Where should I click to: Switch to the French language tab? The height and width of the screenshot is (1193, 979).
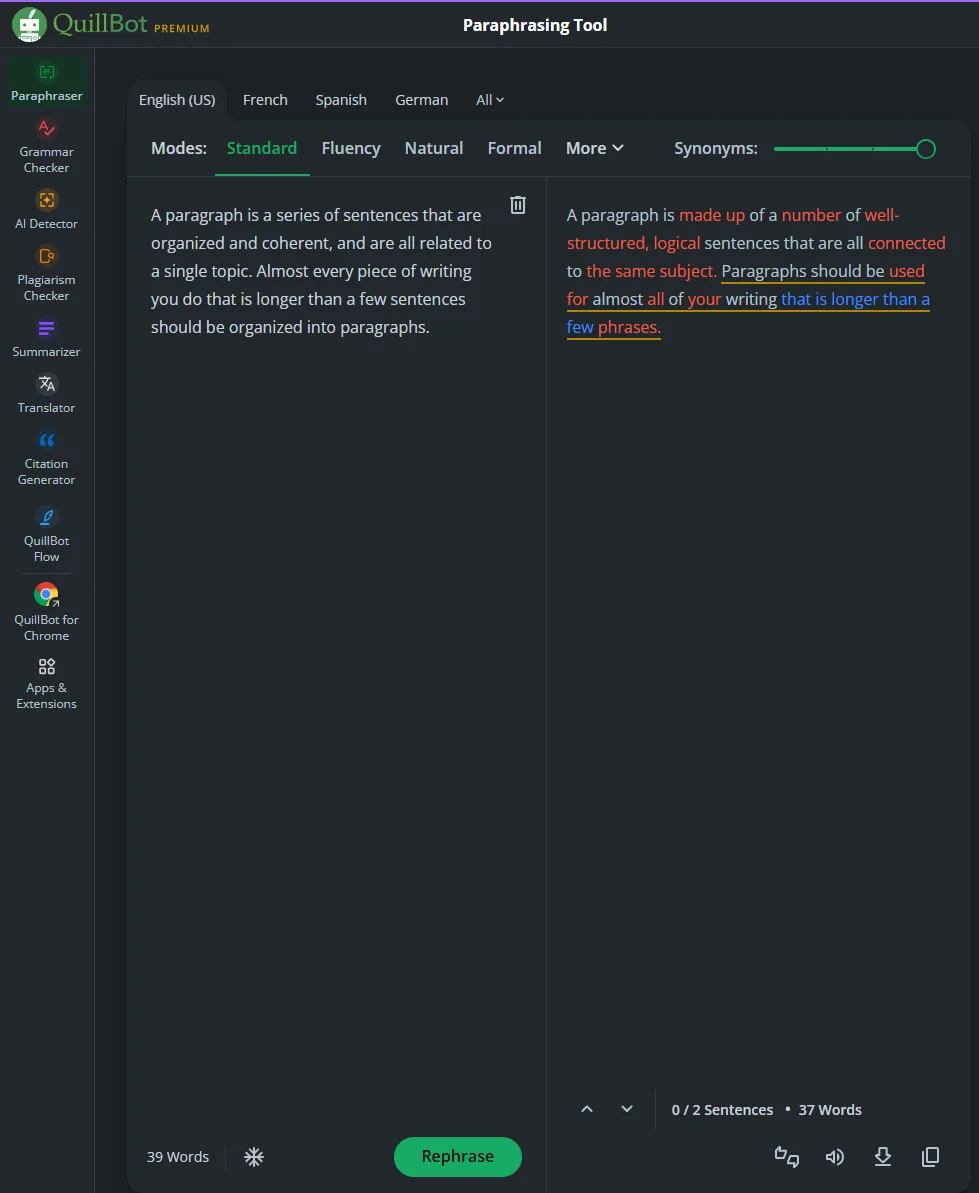click(x=265, y=100)
